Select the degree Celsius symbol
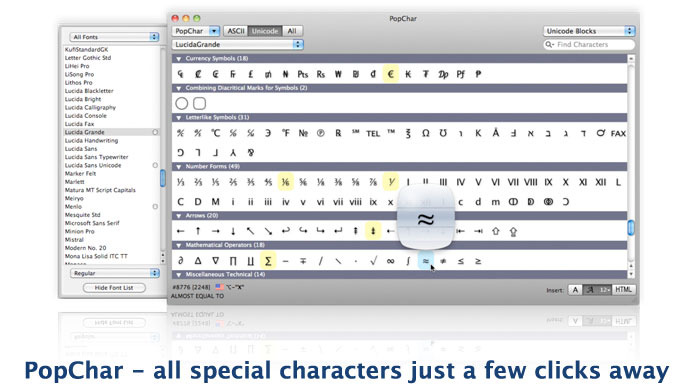Viewport: 694px width, 384px height. click(215, 133)
